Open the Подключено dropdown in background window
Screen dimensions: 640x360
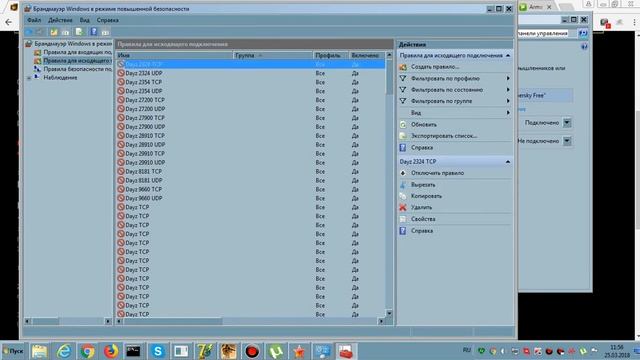pos(567,122)
